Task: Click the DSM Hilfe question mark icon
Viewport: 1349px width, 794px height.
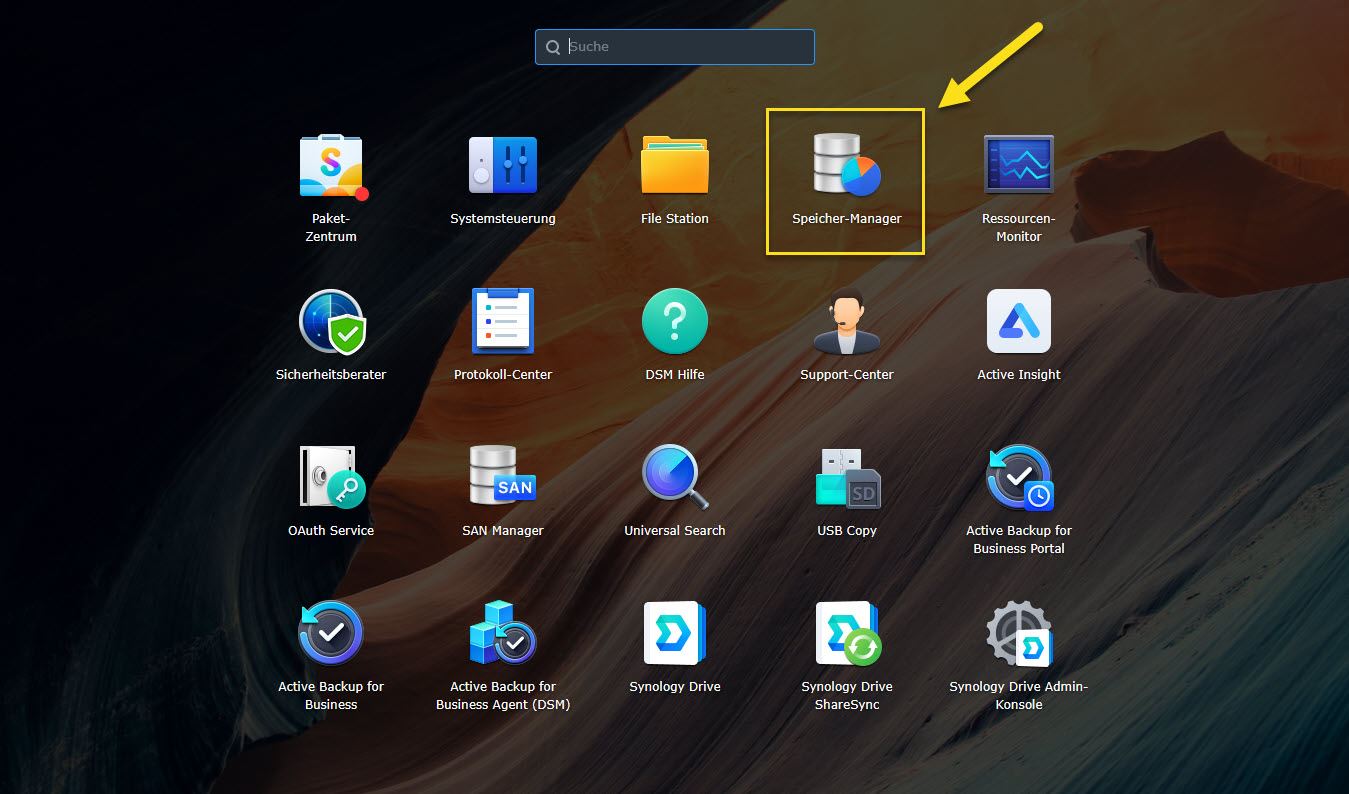Action: (x=675, y=322)
